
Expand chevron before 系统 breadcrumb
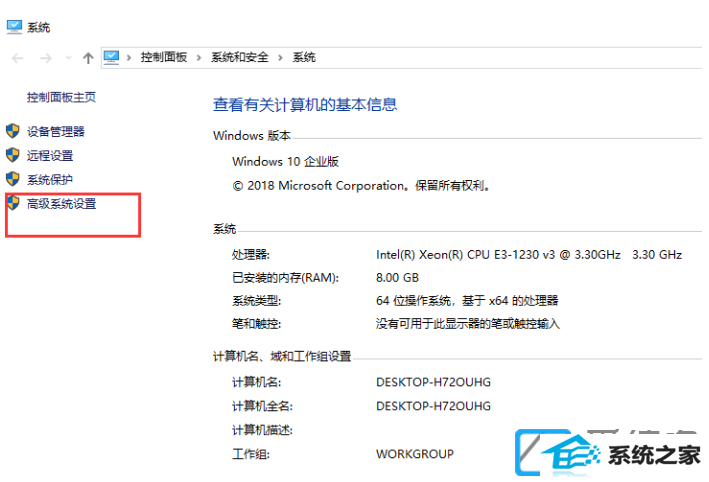(x=280, y=57)
